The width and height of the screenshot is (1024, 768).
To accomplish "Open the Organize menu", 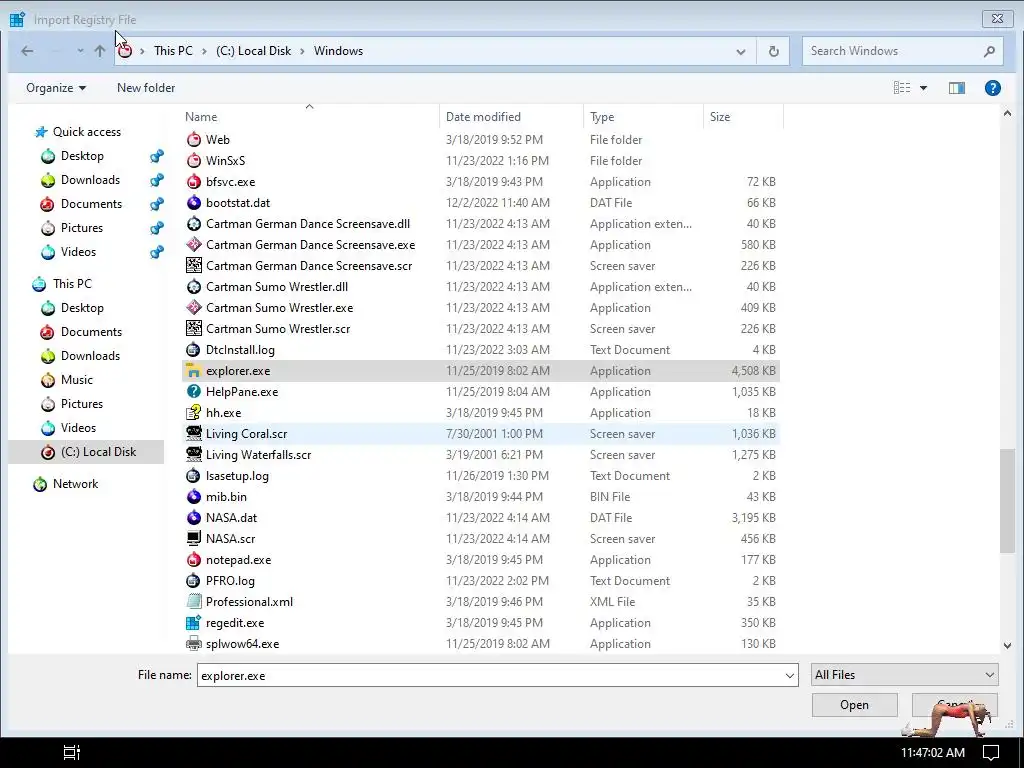I will coord(56,88).
